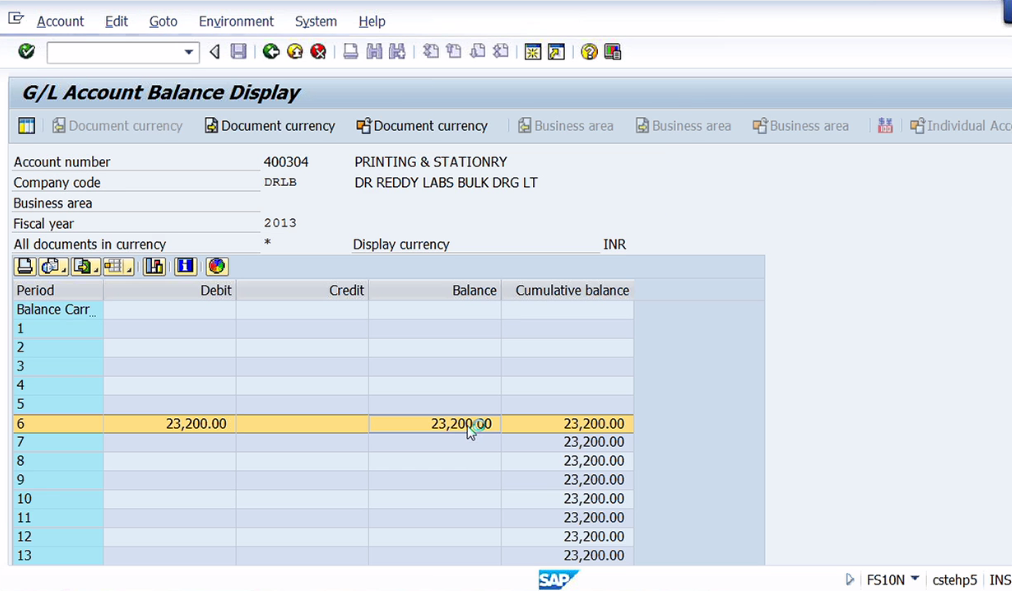Open the Layout dropdown in the table toolbar
Viewport: 1012px width, 591px height.
tap(119, 266)
